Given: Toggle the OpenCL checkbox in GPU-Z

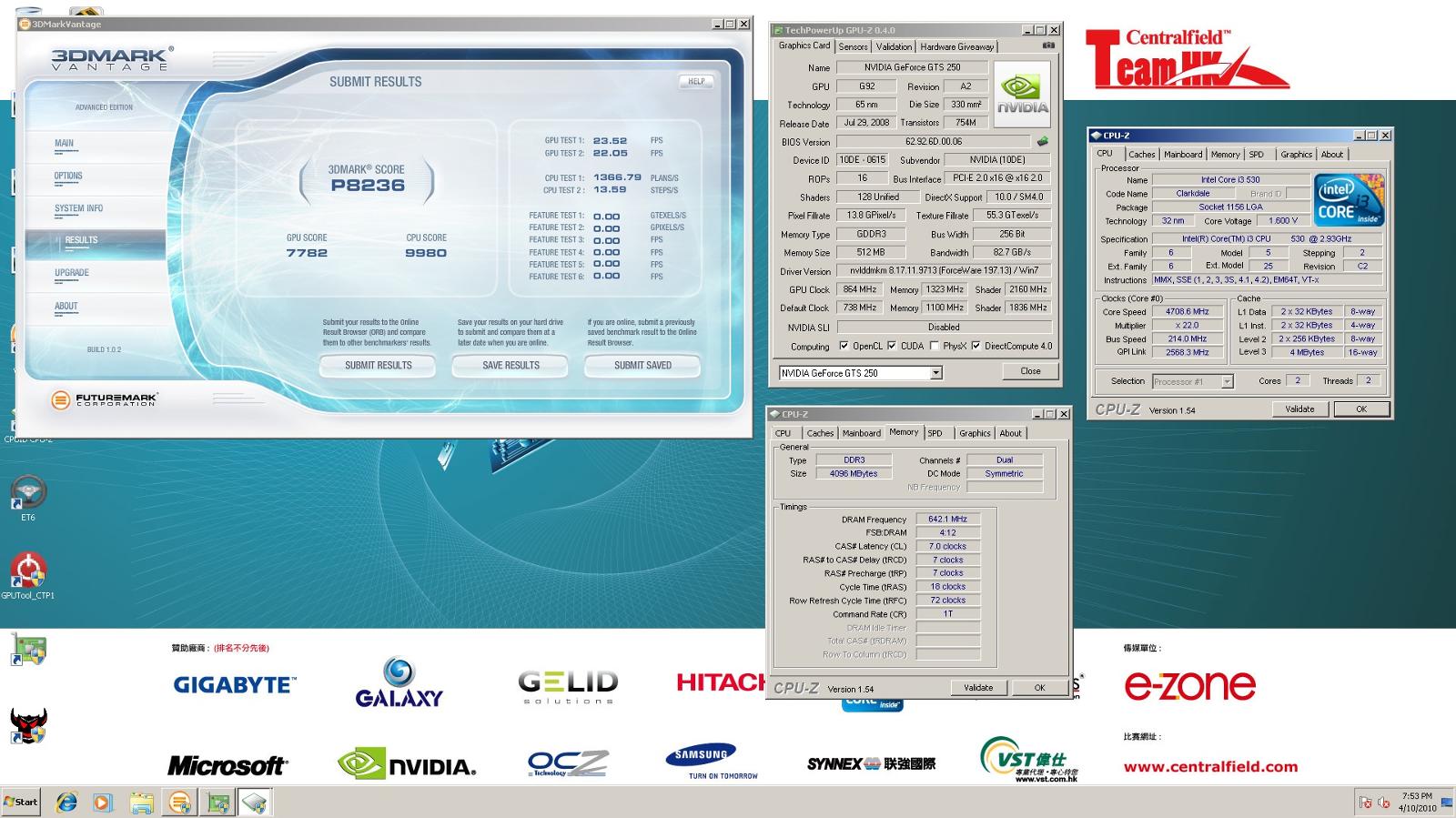Looking at the screenshot, I should point(844,346).
